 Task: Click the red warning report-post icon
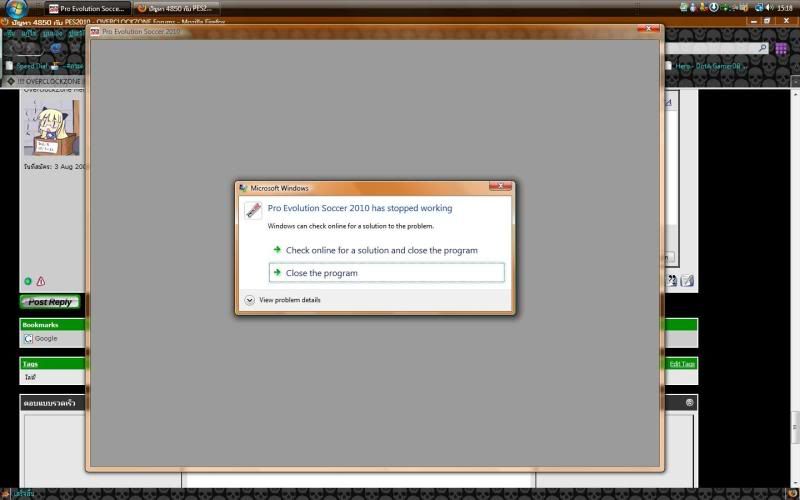click(x=41, y=282)
